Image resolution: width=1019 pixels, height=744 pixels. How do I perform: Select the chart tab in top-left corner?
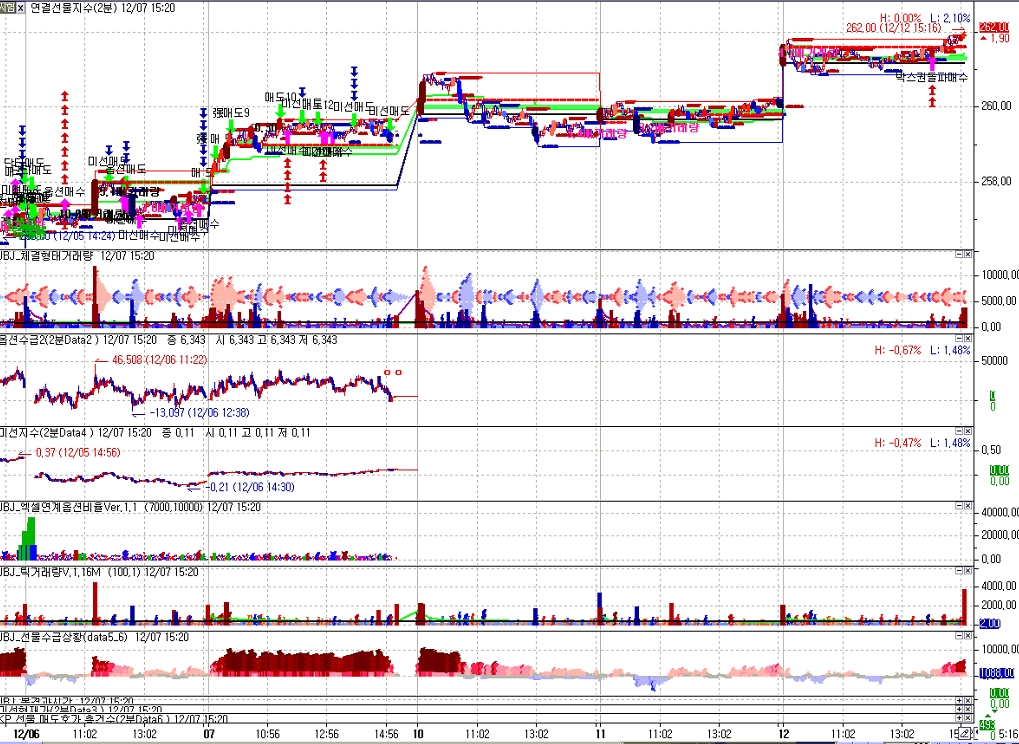pyautogui.click(x=8, y=7)
